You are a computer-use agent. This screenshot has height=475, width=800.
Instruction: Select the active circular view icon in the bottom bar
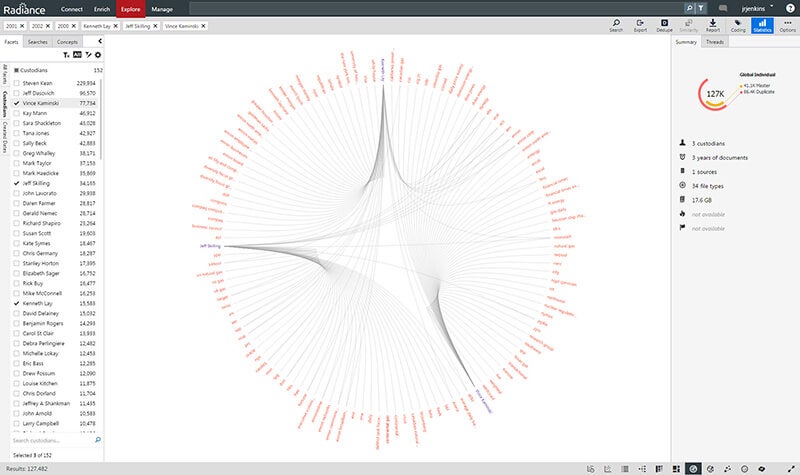click(x=693, y=468)
